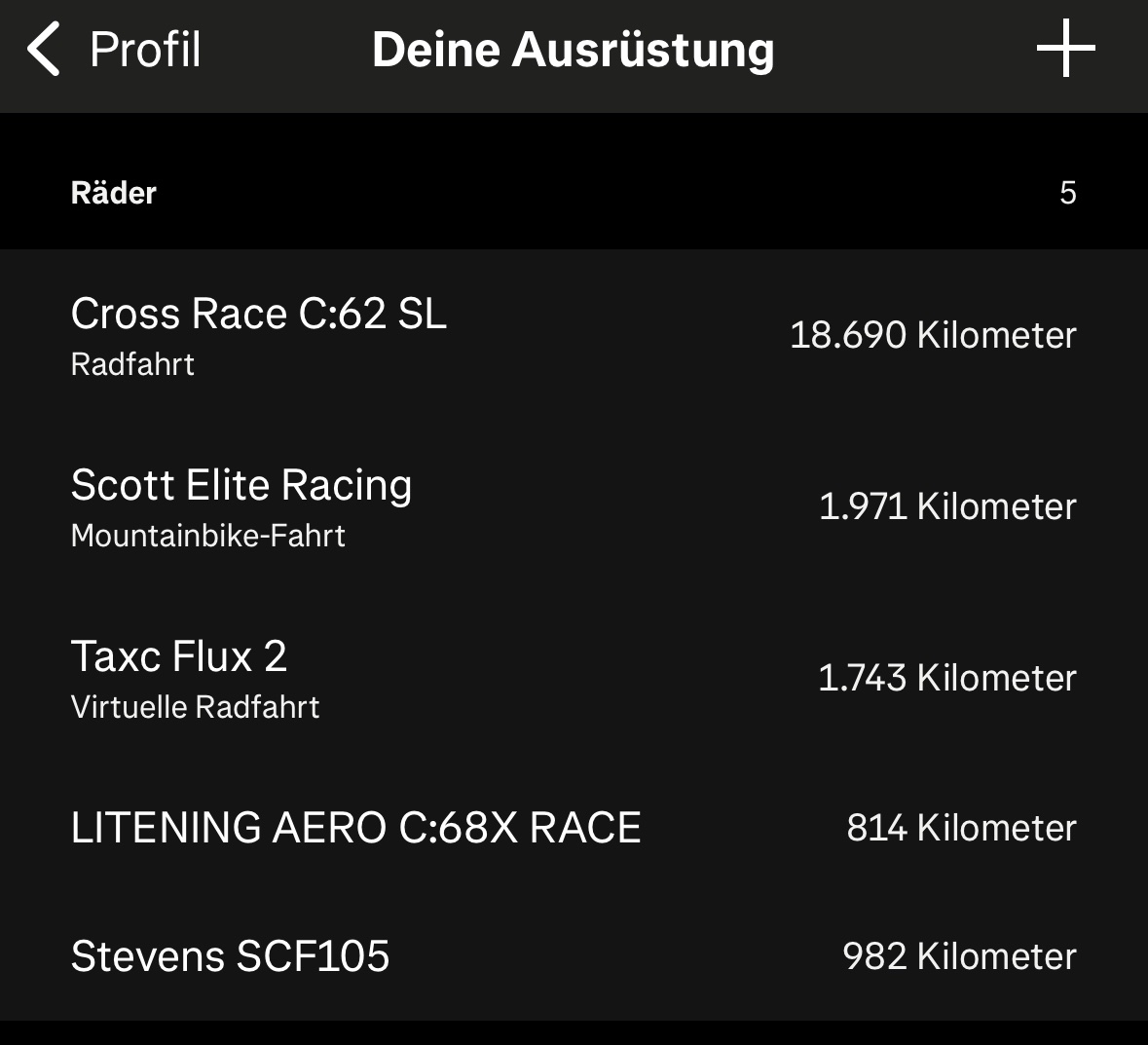Tap the back chevron arrow
Viewport: 1148px width, 1045px height.
point(44,50)
